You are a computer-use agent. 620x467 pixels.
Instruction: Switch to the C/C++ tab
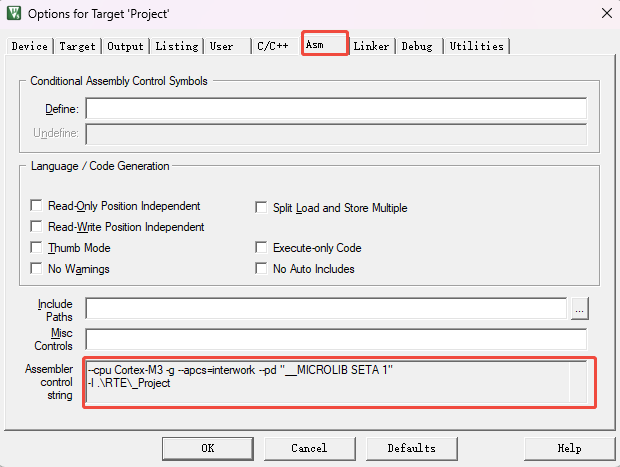click(x=273, y=46)
